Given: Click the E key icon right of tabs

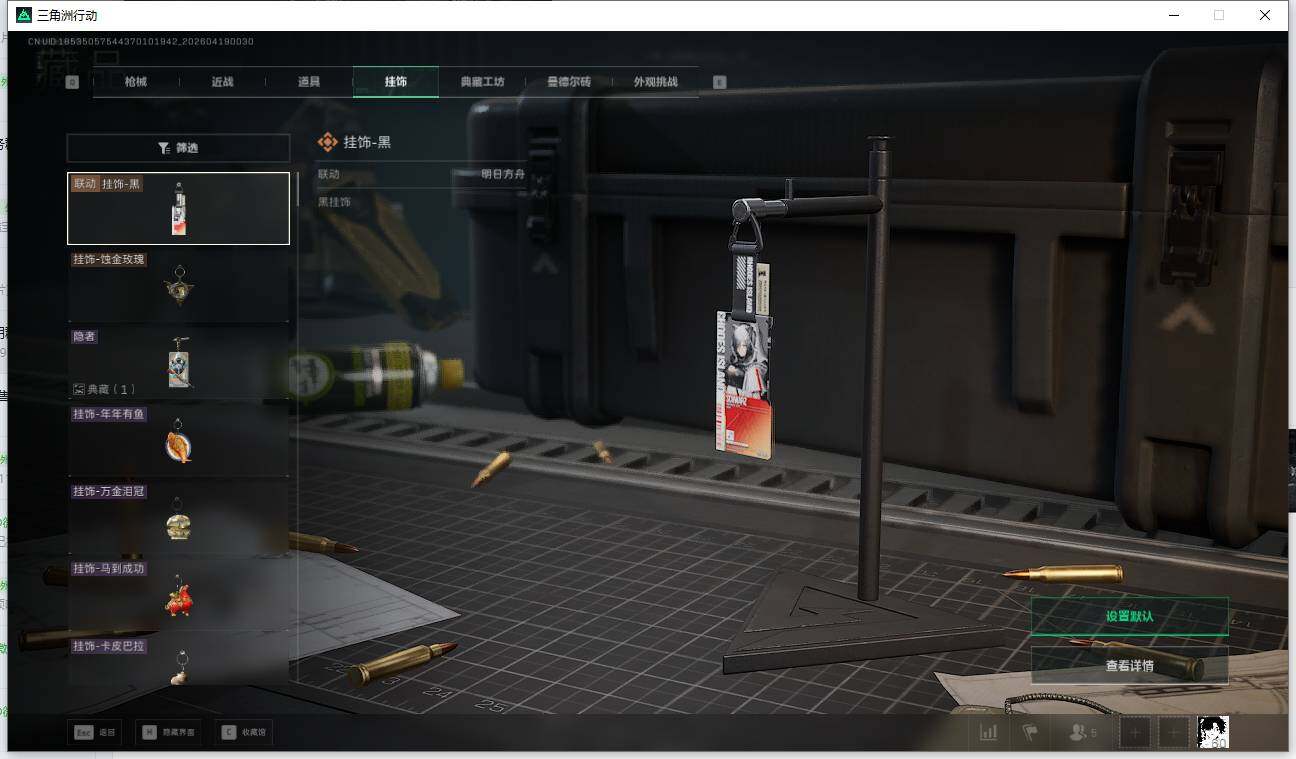Looking at the screenshot, I should click(x=719, y=82).
